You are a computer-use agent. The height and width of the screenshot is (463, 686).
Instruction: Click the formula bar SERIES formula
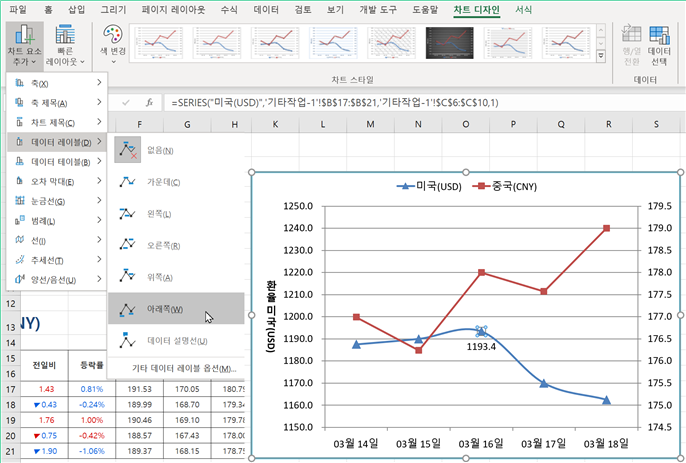coord(335,103)
